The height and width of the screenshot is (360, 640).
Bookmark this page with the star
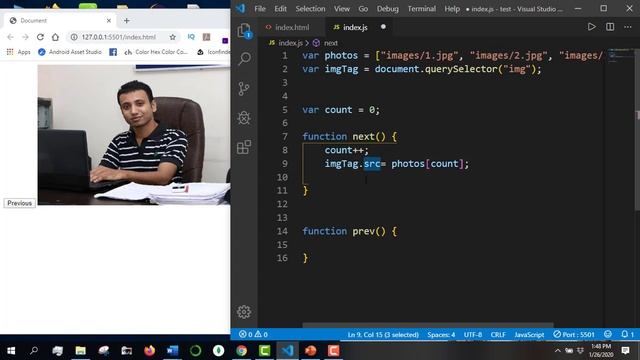pyautogui.click(x=173, y=37)
